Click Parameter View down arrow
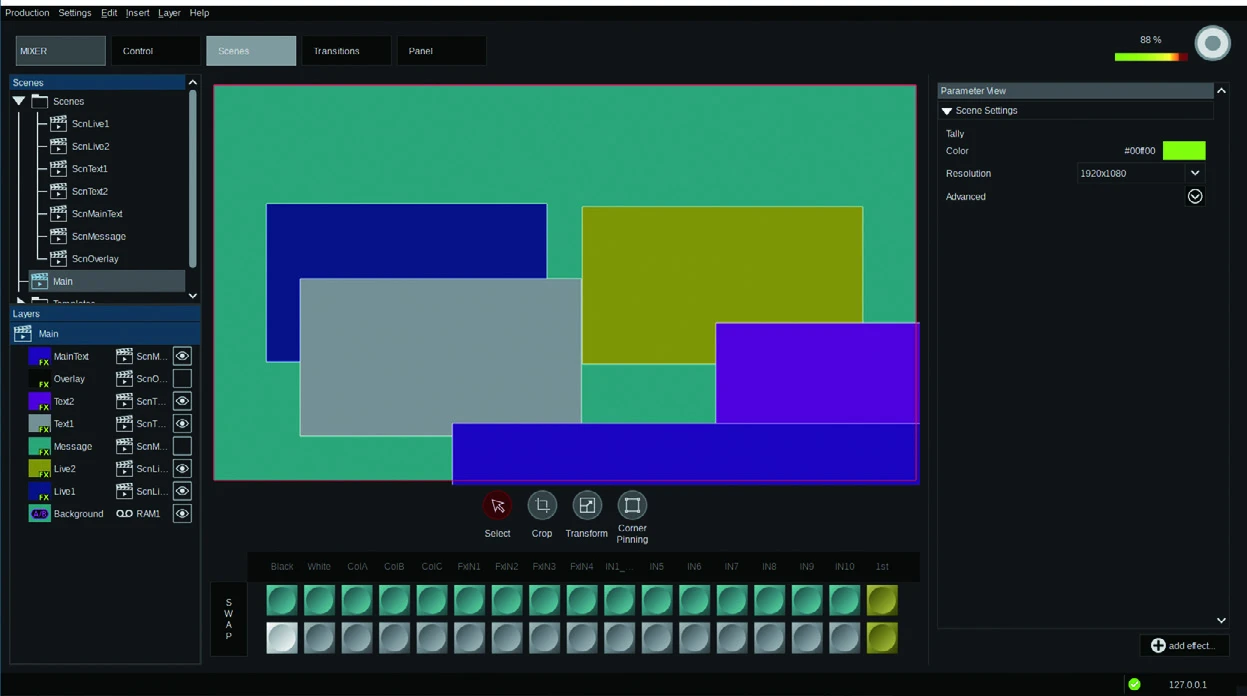 (1221, 620)
